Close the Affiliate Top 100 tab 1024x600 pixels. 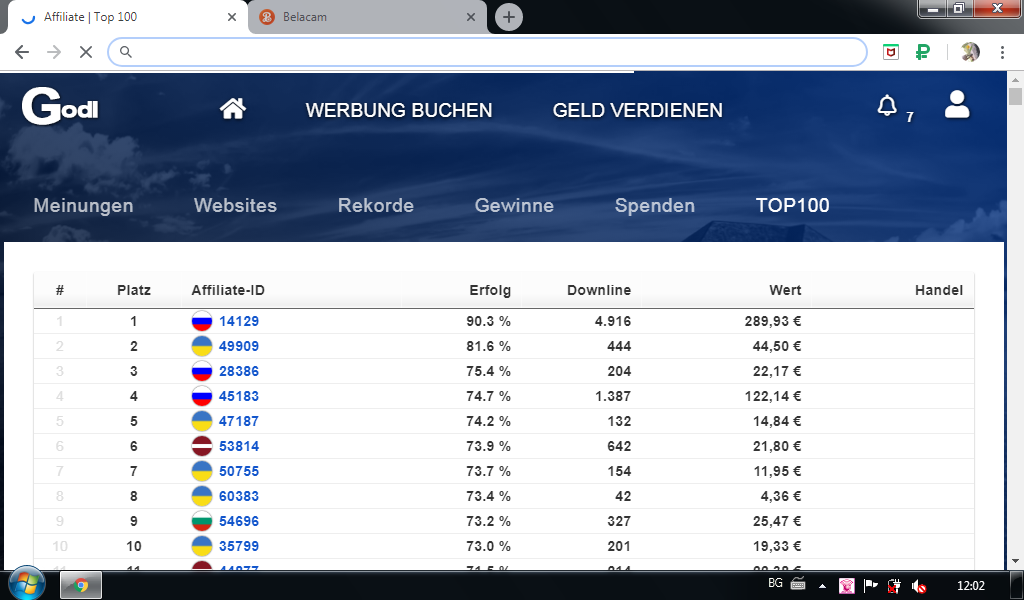[x=232, y=17]
